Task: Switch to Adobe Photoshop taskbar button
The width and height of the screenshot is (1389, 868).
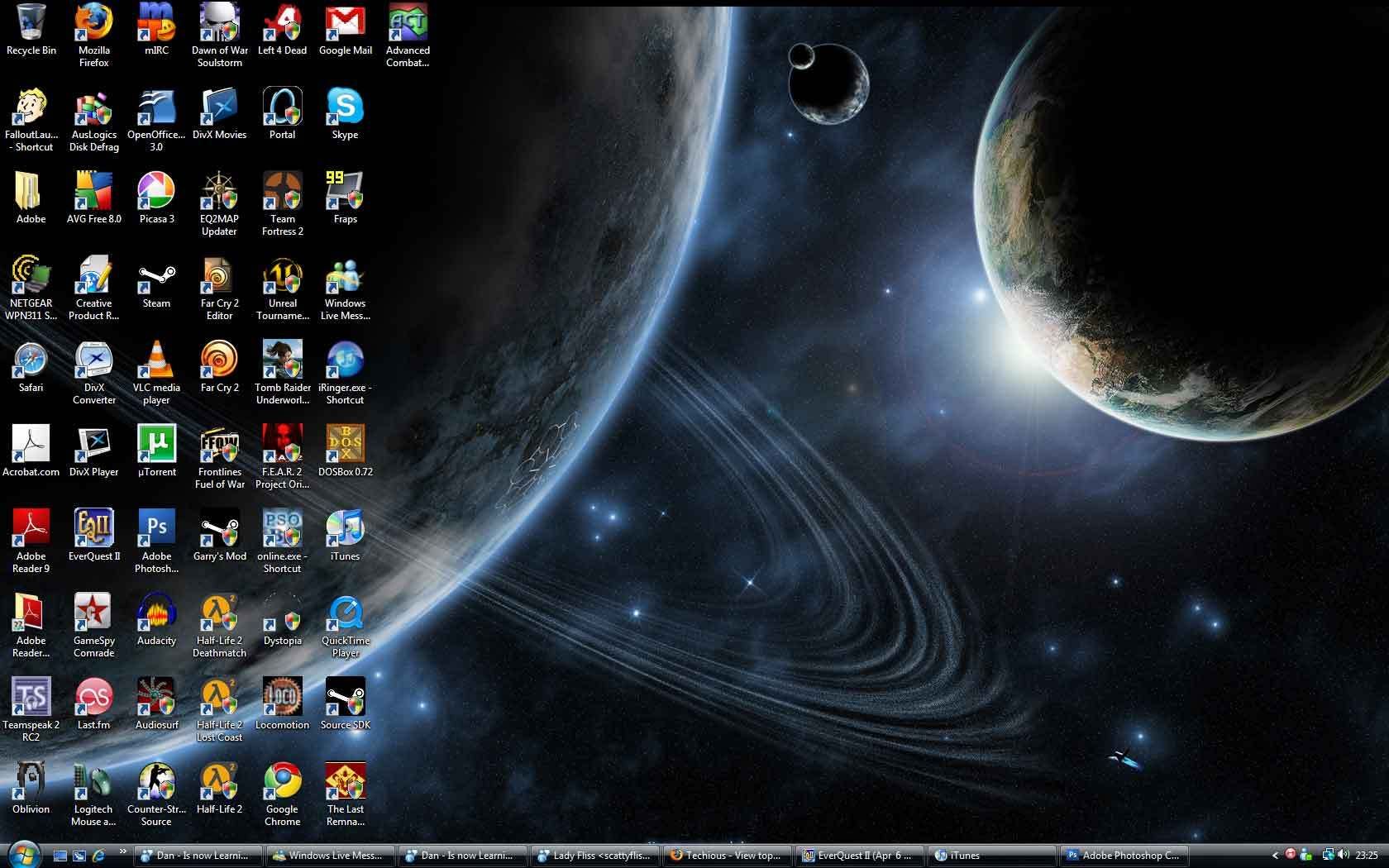Action: (1124, 856)
